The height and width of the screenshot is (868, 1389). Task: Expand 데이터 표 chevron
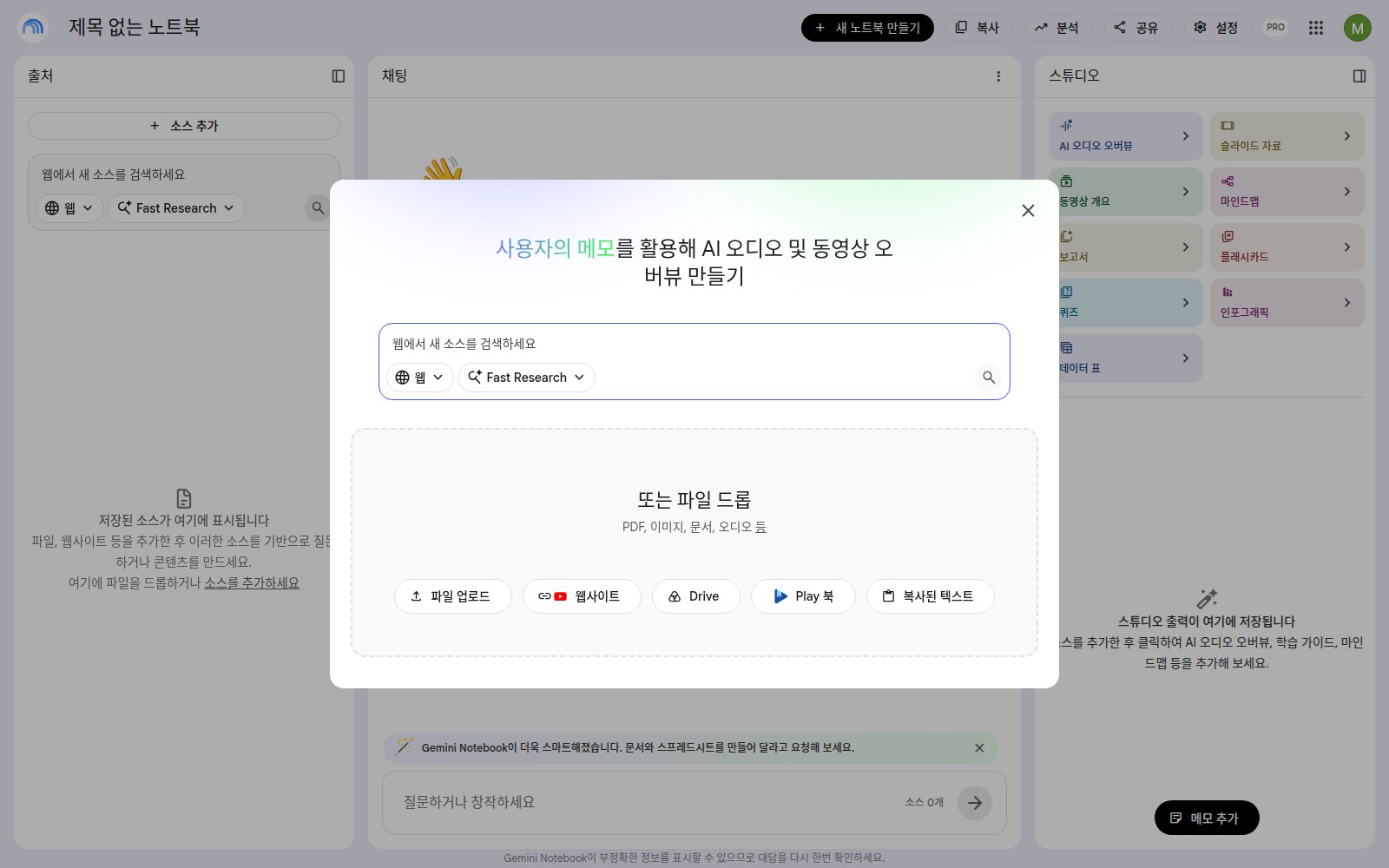pos(1186,358)
